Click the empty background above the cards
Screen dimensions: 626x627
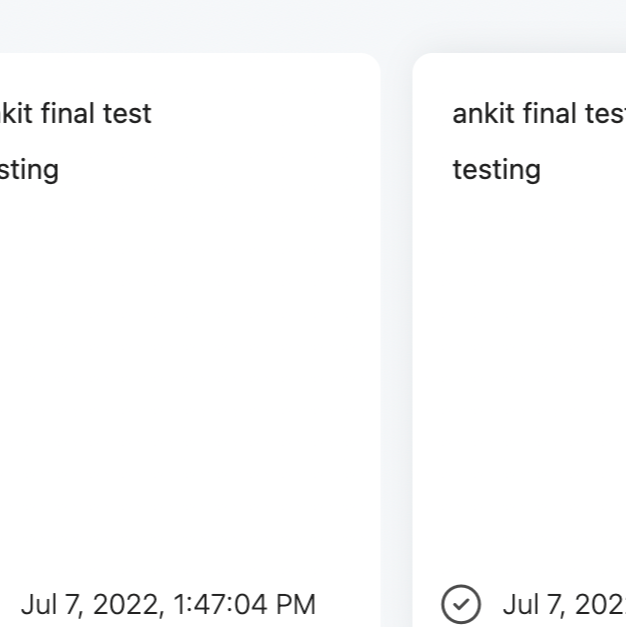[x=300, y=25]
